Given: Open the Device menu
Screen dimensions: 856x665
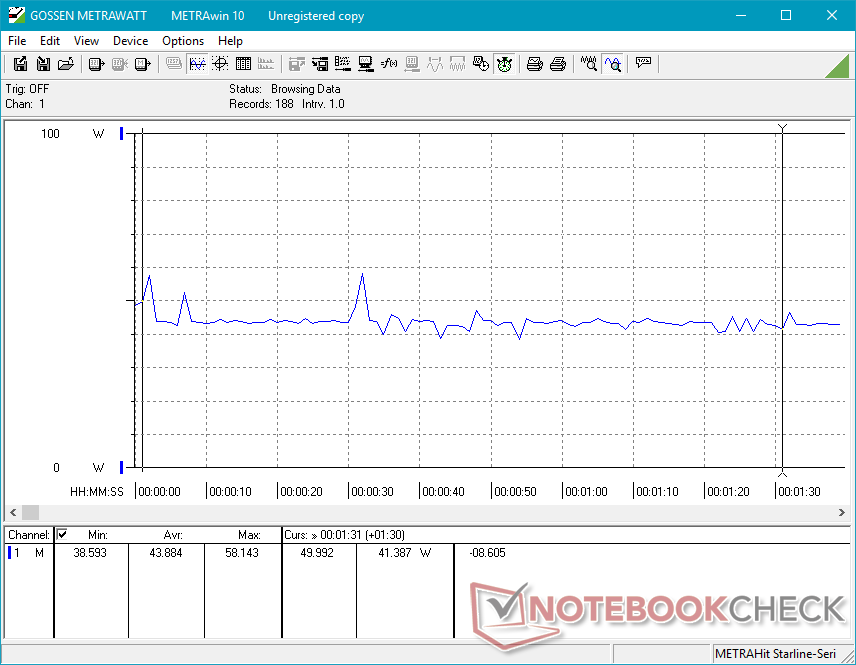Looking at the screenshot, I should tap(130, 41).
